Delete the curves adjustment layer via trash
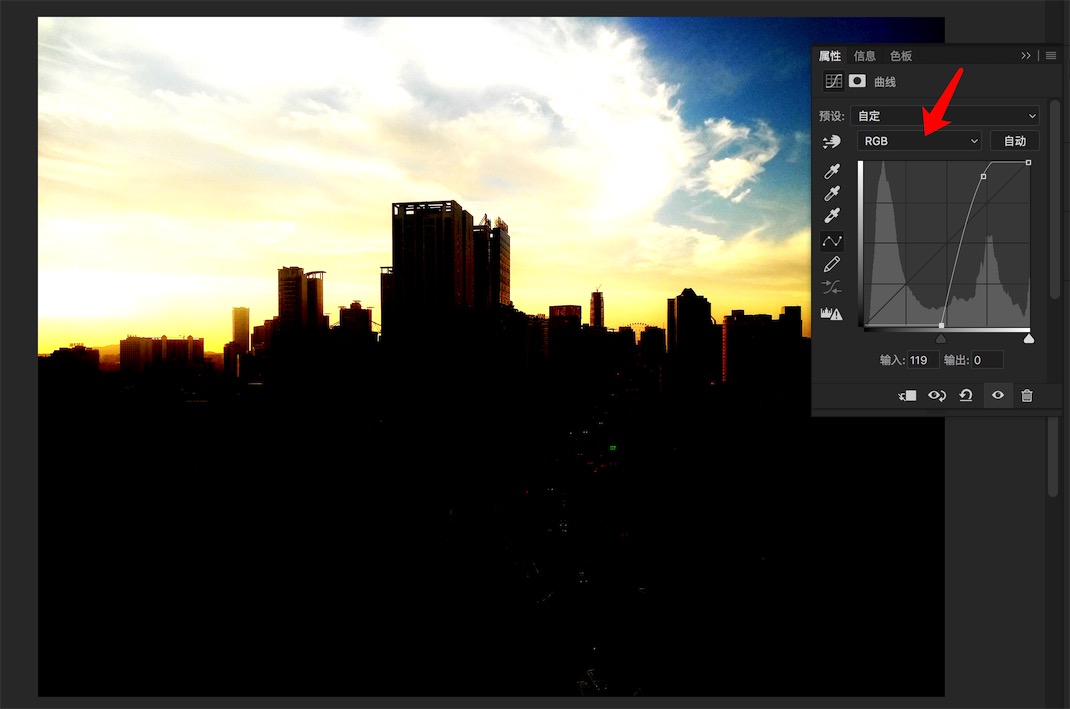This screenshot has width=1070, height=709. click(1026, 396)
